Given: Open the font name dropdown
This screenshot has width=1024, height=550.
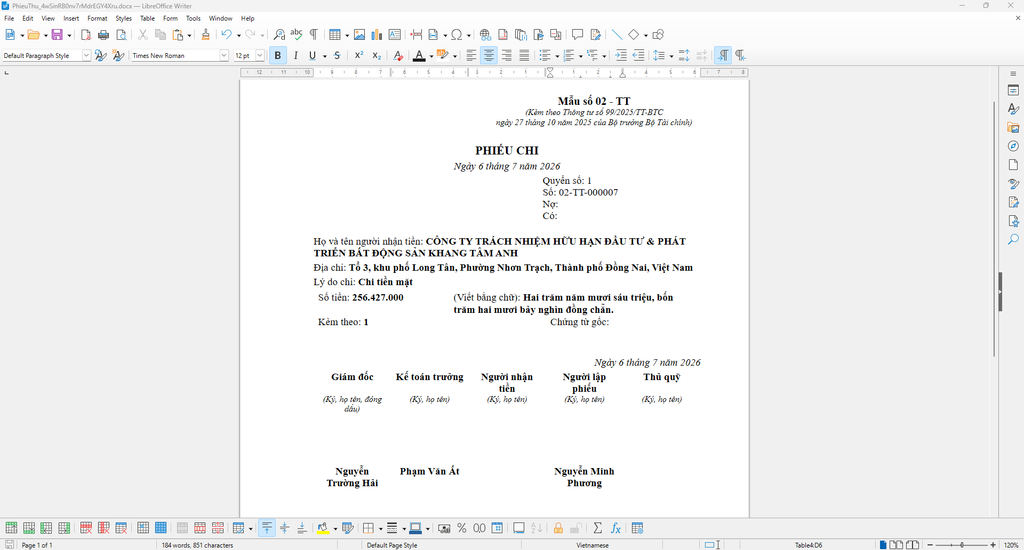Looking at the screenshot, I should point(223,56).
